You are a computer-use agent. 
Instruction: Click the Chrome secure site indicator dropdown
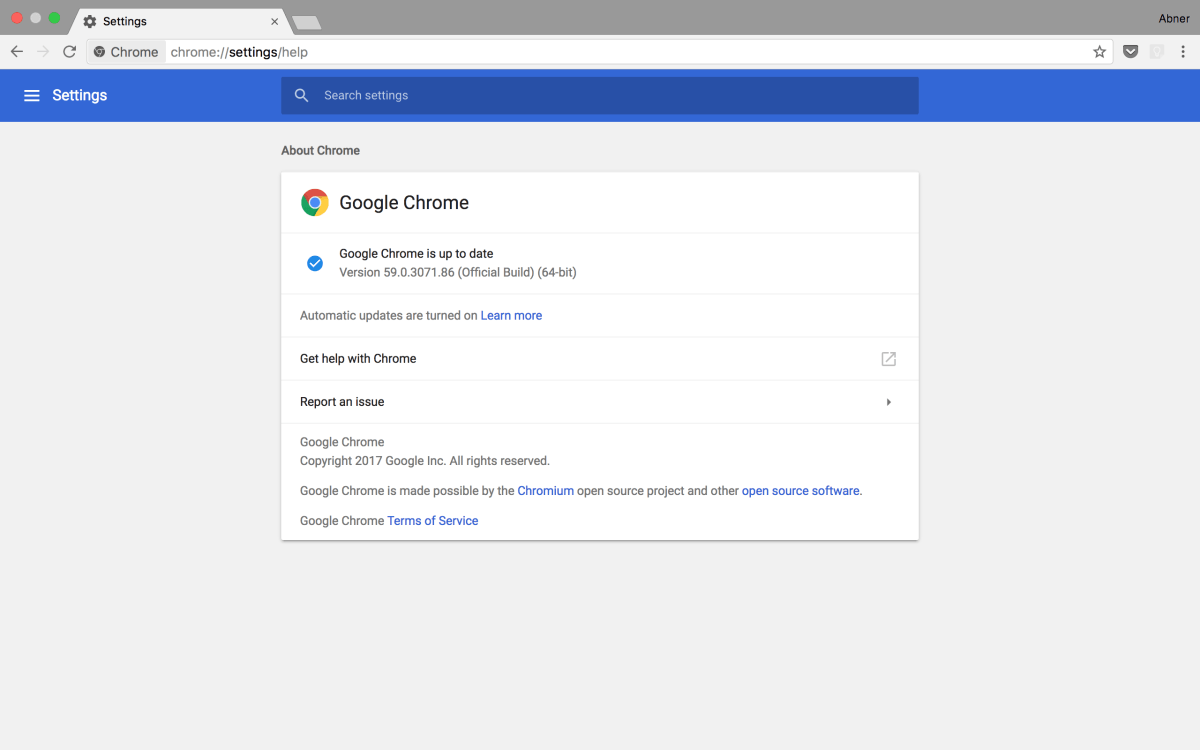[x=125, y=51]
